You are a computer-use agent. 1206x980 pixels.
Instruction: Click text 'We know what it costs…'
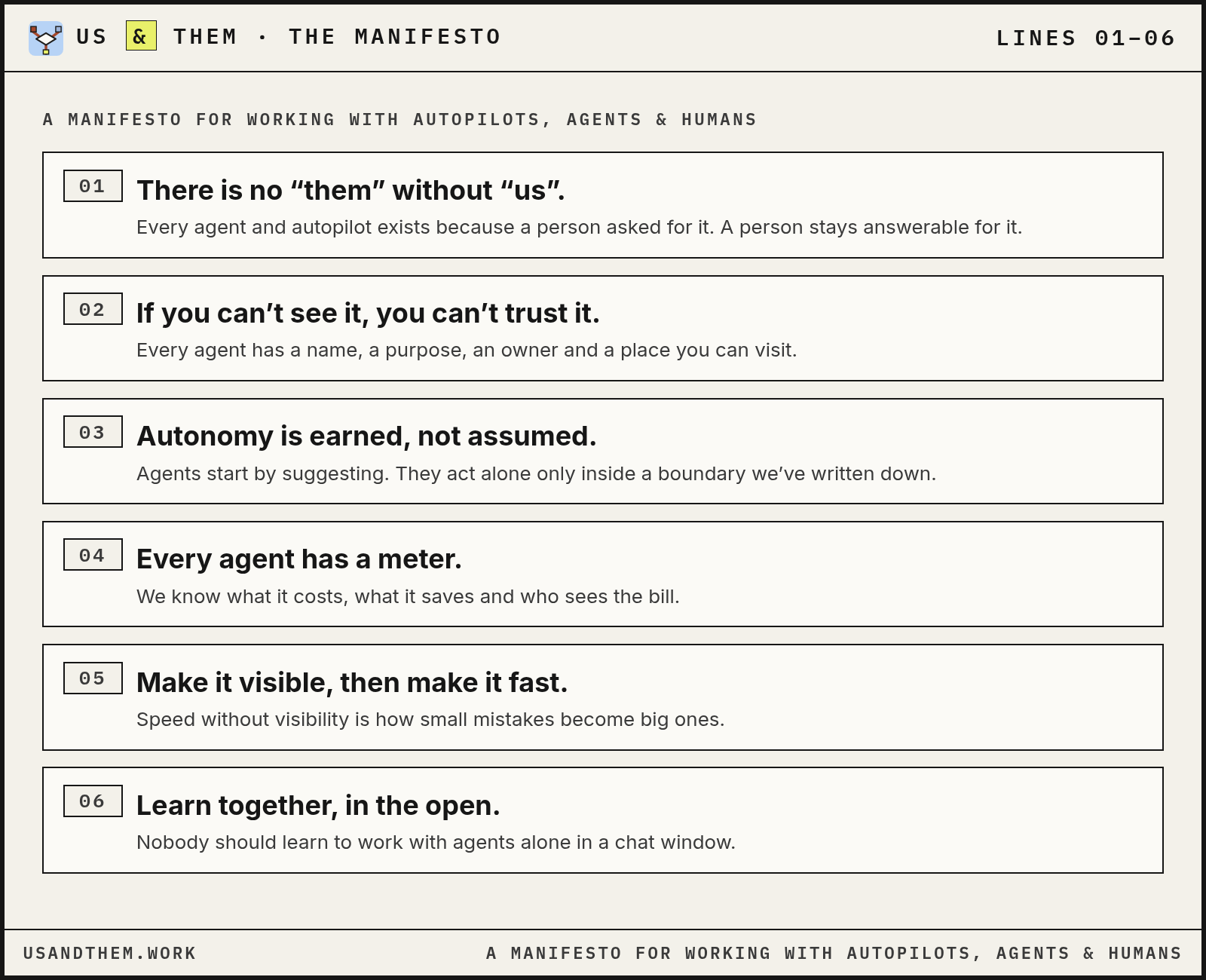pos(408,597)
